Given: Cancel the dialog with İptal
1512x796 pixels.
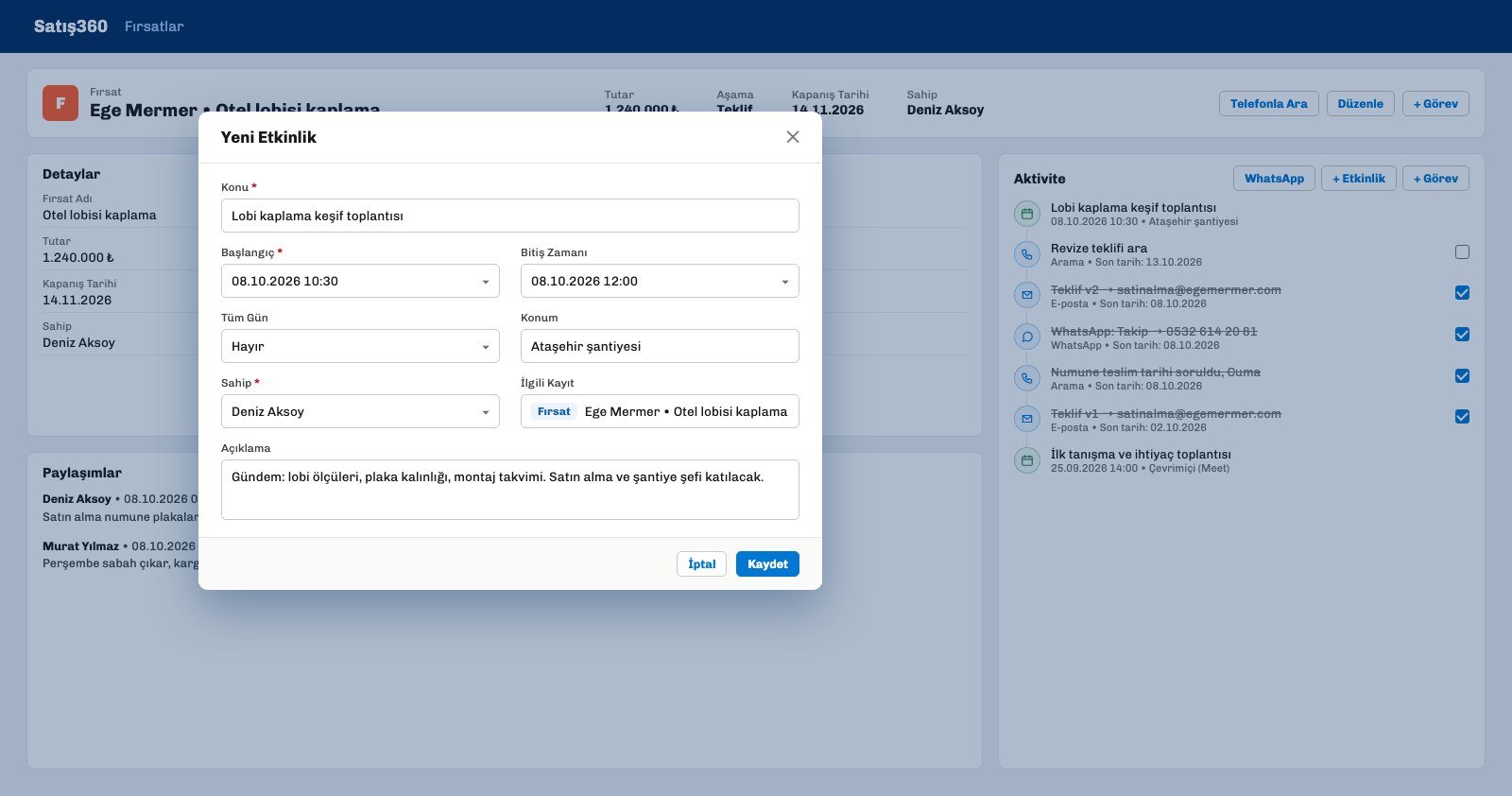Looking at the screenshot, I should point(701,564).
